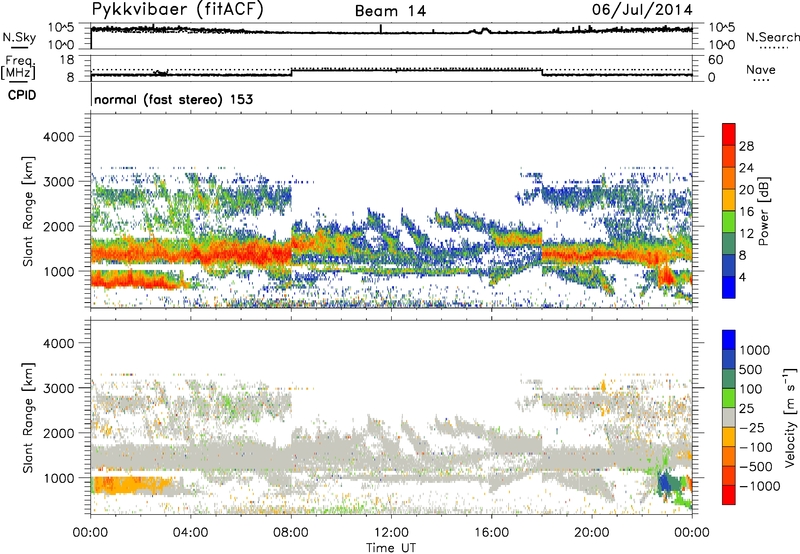Screen dimensions: 800x554
Task: Click the 12:00 time tick label
Action: click(391, 533)
